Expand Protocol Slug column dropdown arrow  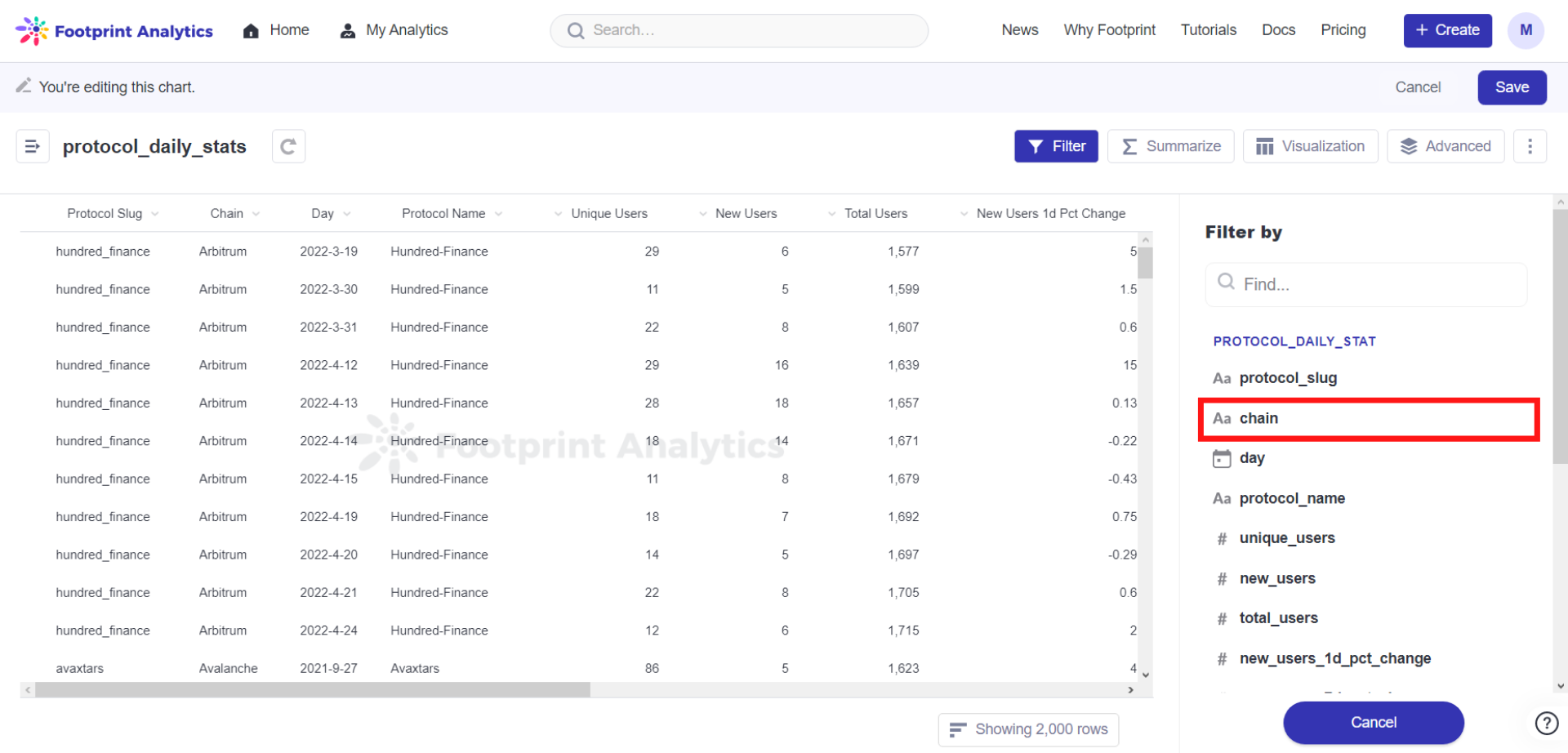pos(155,214)
